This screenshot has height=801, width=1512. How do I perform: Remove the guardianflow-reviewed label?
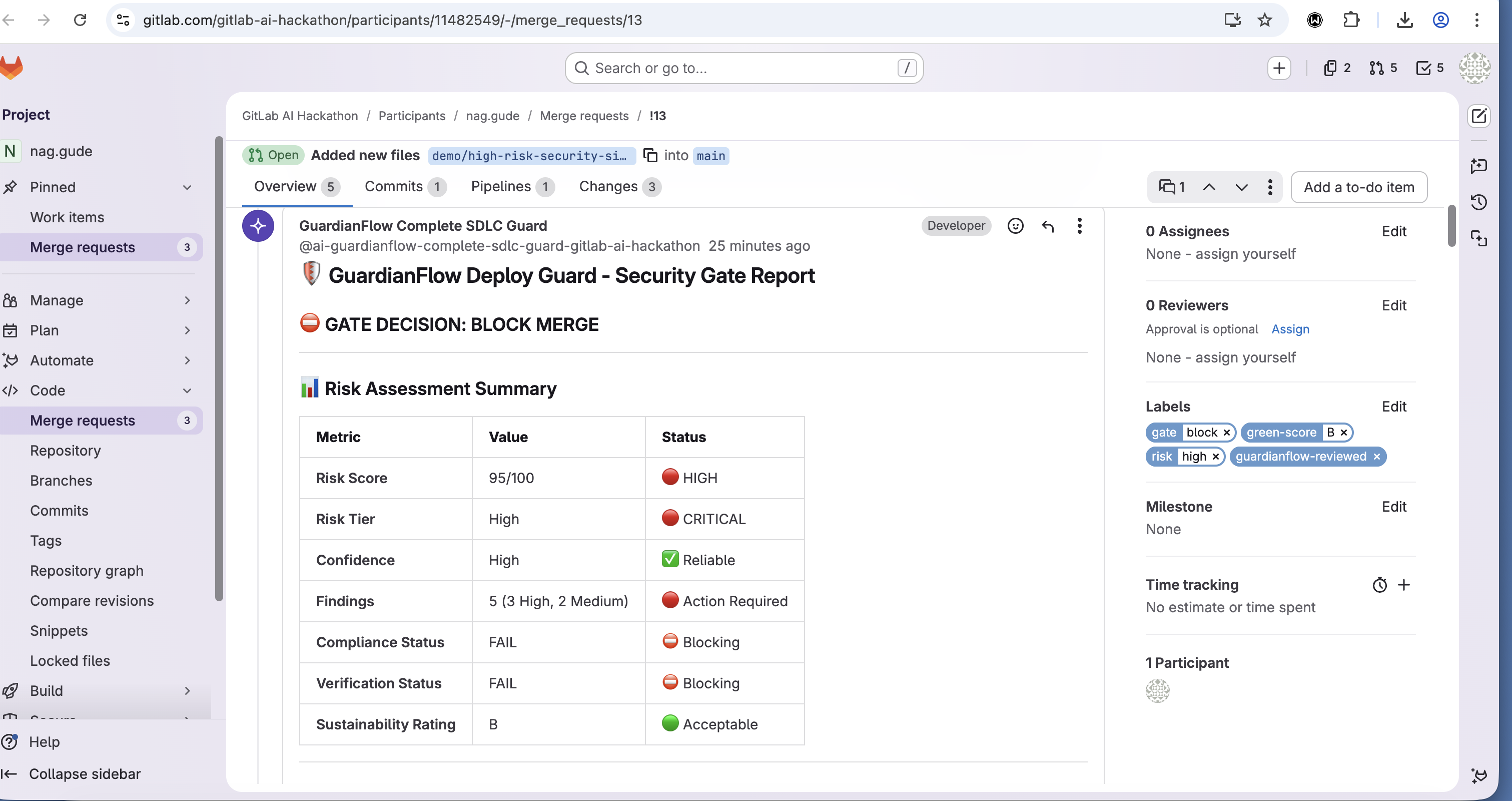coord(1376,457)
